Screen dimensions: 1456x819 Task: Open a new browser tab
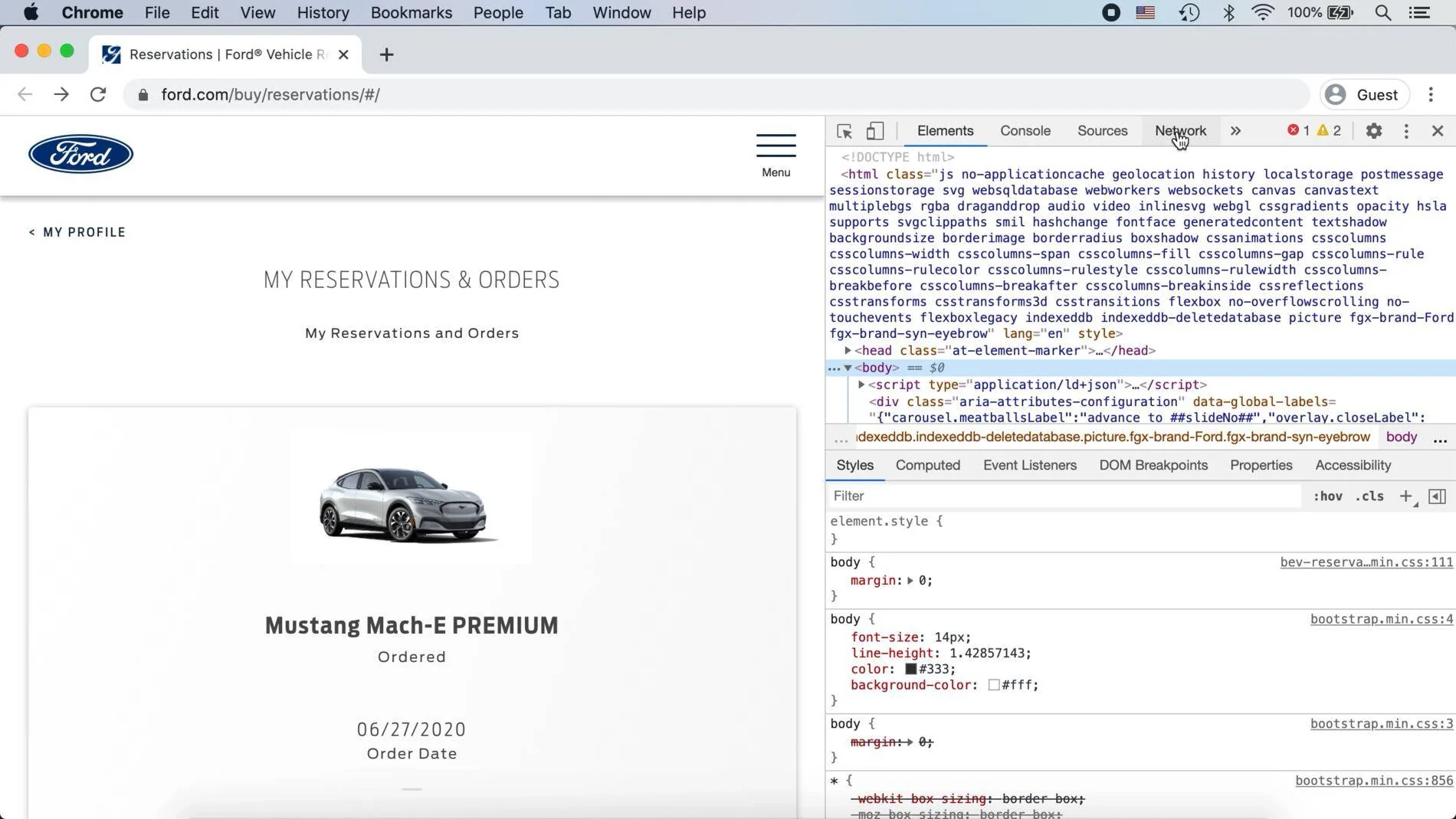(x=386, y=54)
